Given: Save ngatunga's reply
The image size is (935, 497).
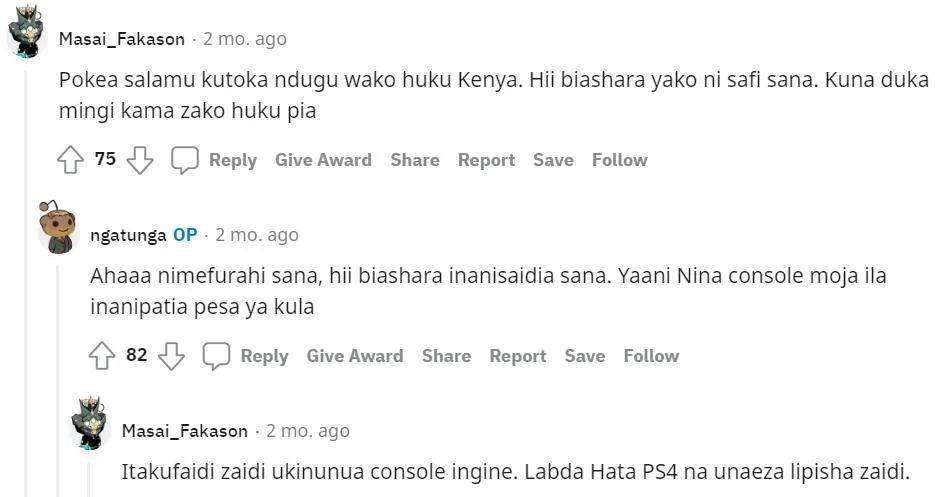Looking at the screenshot, I should tap(585, 356).
